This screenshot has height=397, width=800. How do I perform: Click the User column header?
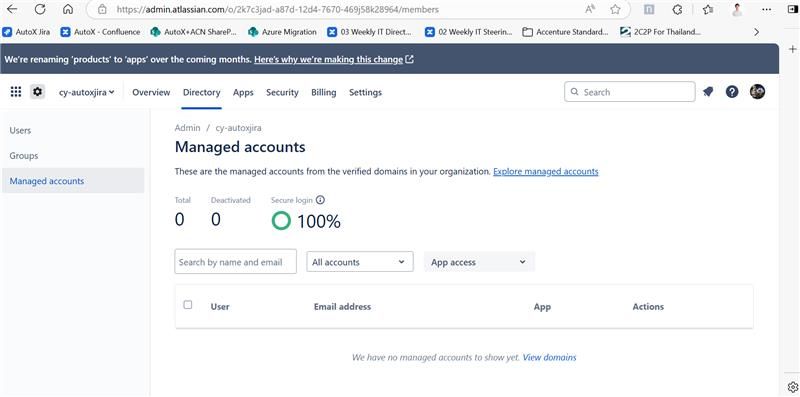(x=220, y=307)
